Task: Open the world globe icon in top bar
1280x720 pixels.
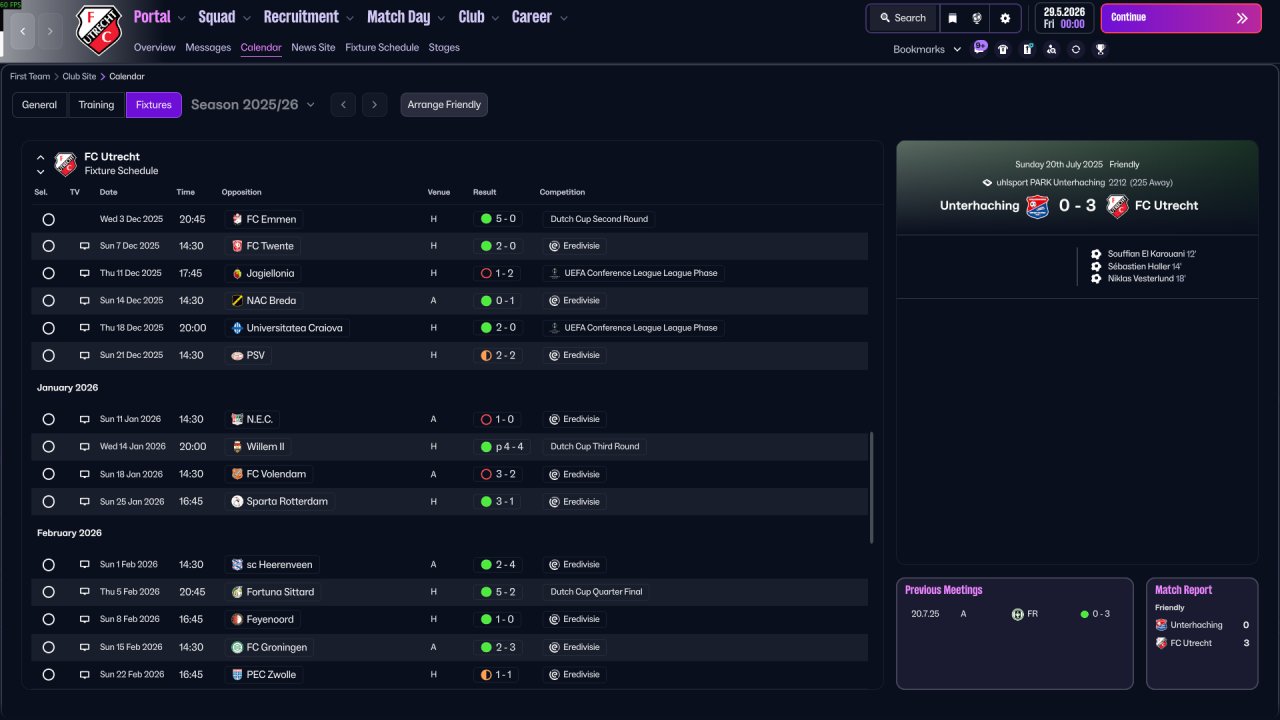Action: (977, 17)
